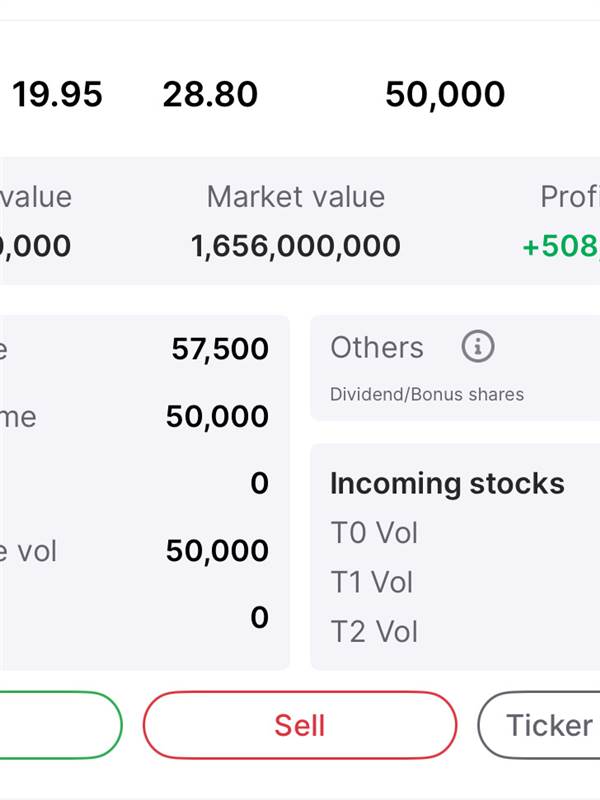Tap the Market value label

(x=296, y=197)
